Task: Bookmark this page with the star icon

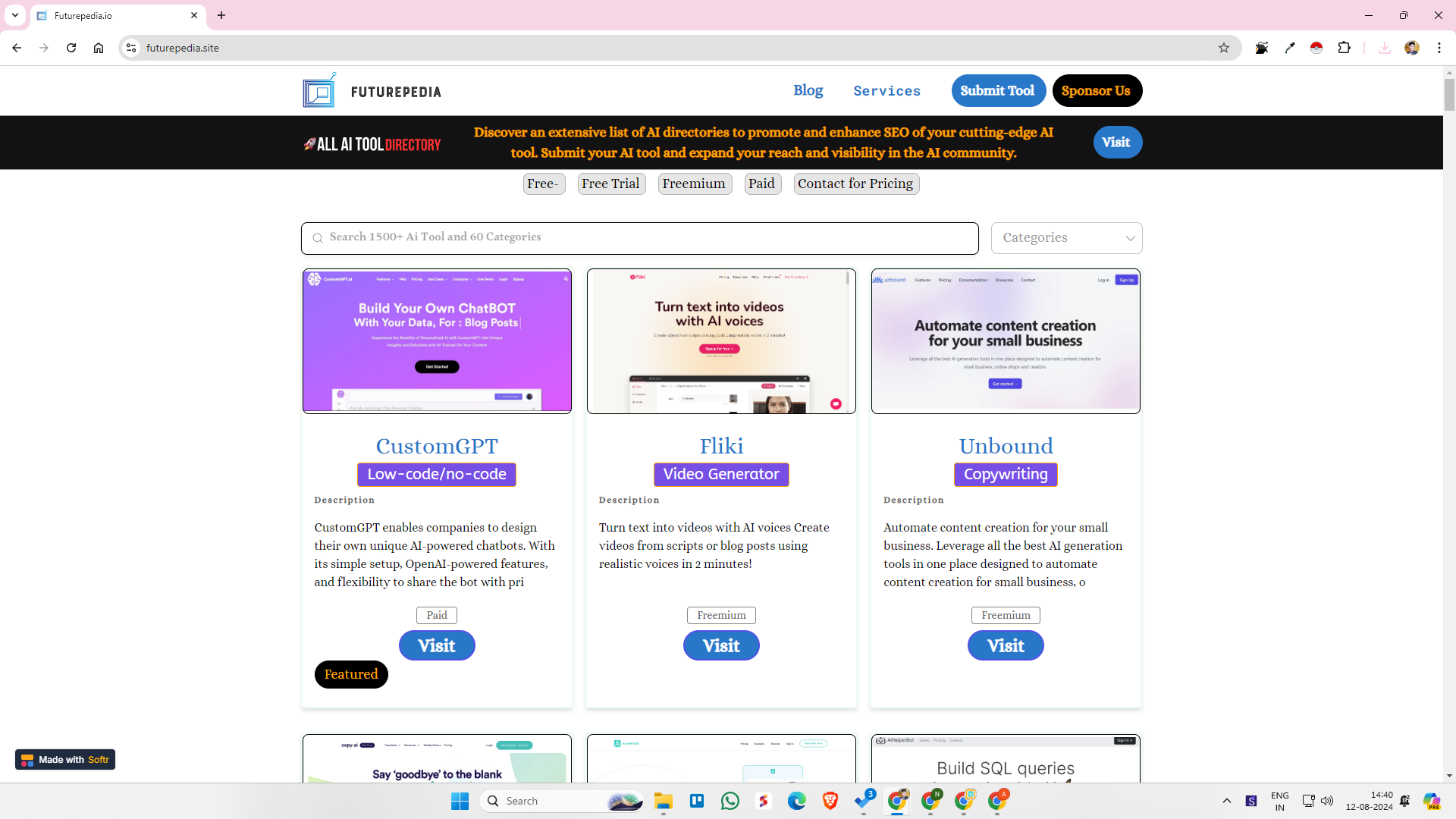Action: 1223,48
